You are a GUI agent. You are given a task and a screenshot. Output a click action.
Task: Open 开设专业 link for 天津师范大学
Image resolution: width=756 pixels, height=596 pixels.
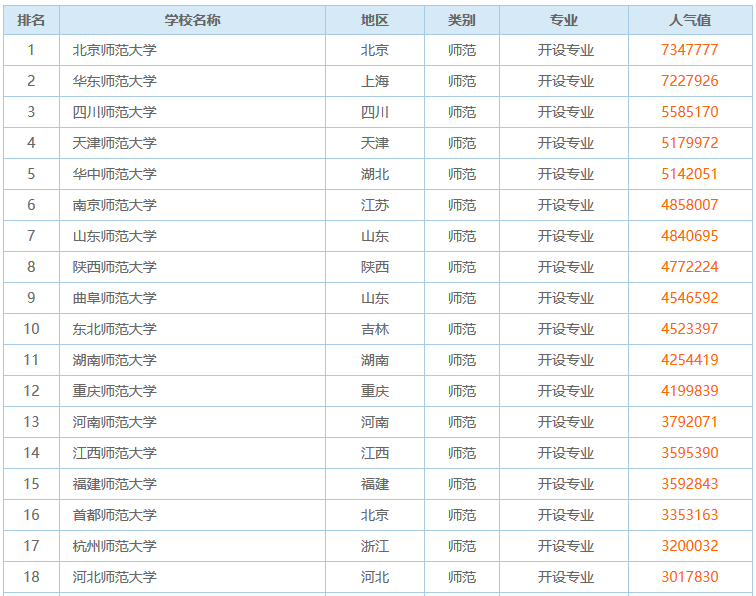click(566, 143)
